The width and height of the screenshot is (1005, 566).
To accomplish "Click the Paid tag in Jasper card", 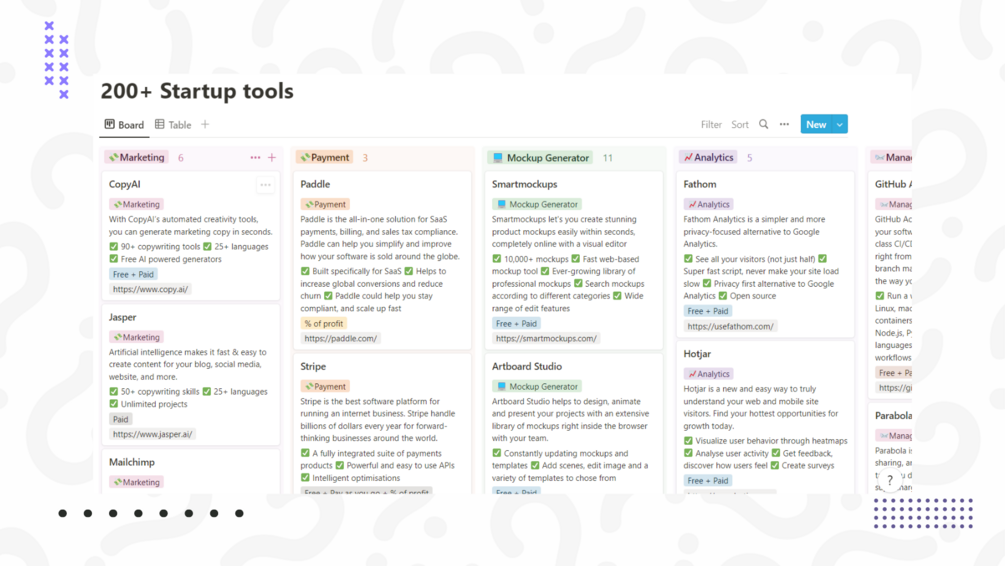I will point(120,419).
